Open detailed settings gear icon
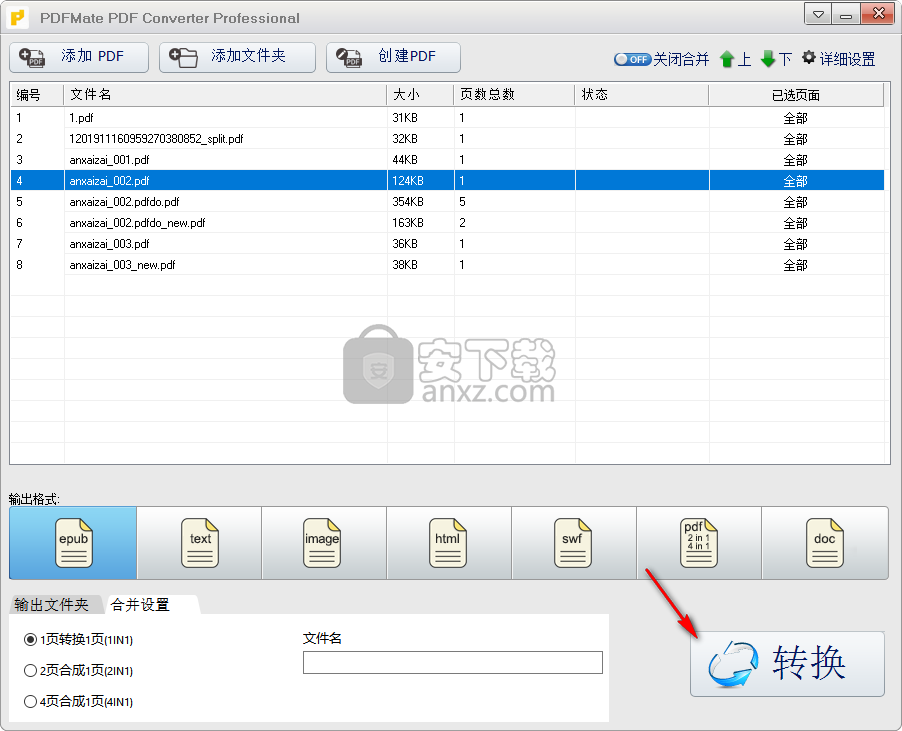The image size is (902, 731). (809, 58)
